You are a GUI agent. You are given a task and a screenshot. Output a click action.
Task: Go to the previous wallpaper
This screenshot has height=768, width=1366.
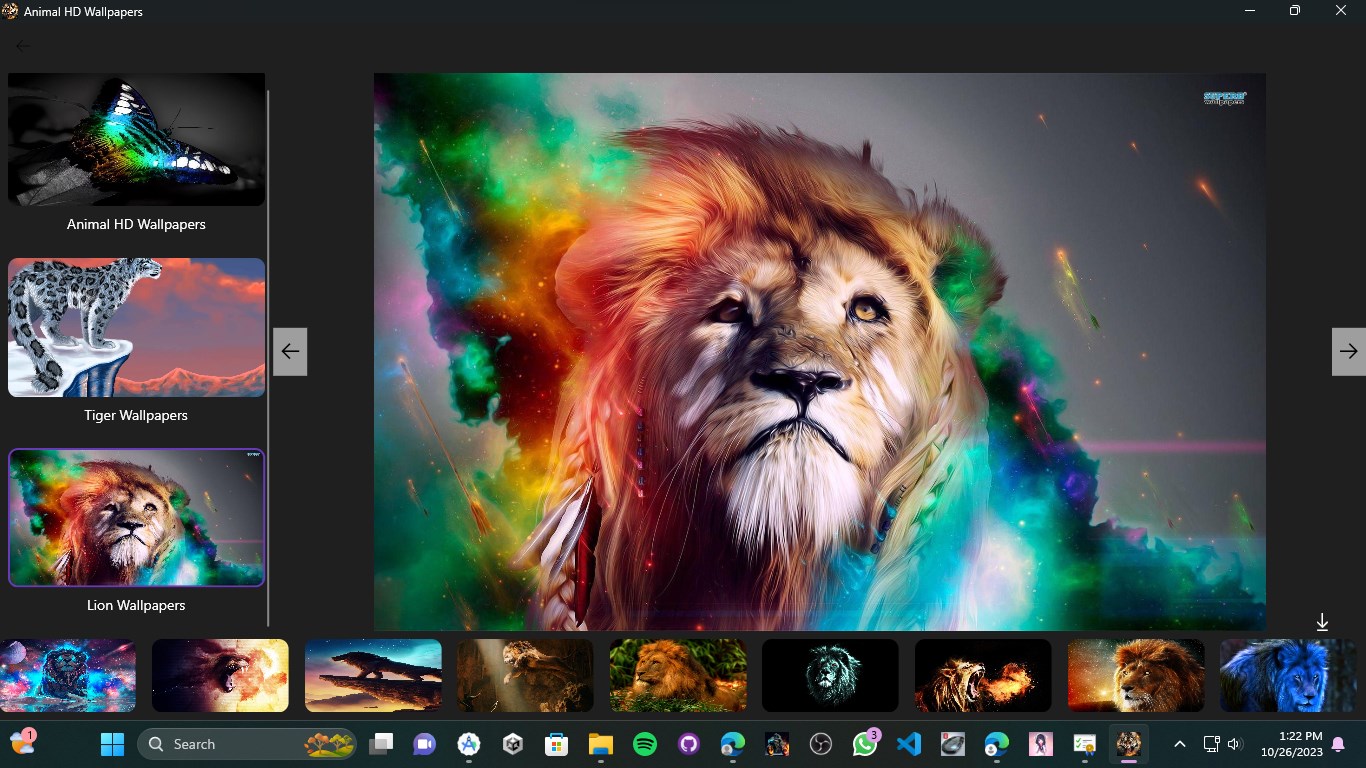coord(290,351)
